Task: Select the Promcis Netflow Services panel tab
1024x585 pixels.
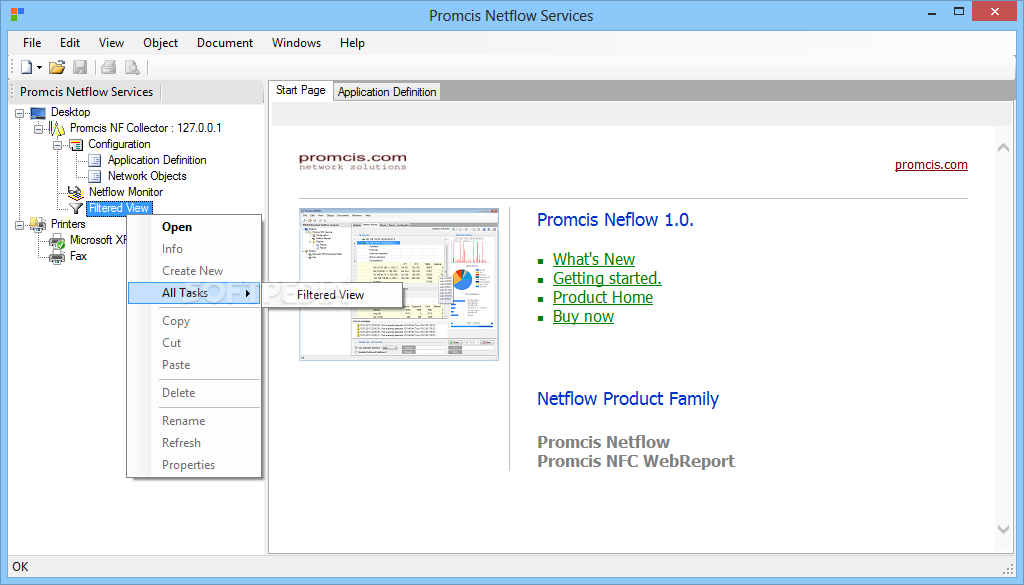Action: 86,92
